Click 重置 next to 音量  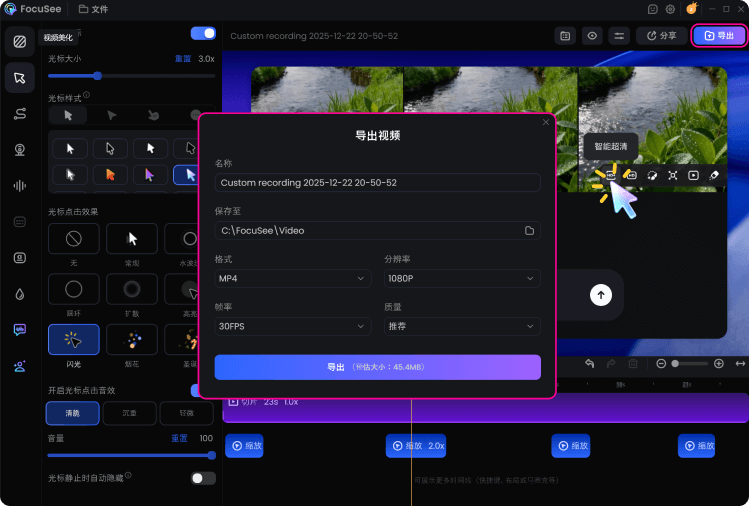(180, 438)
